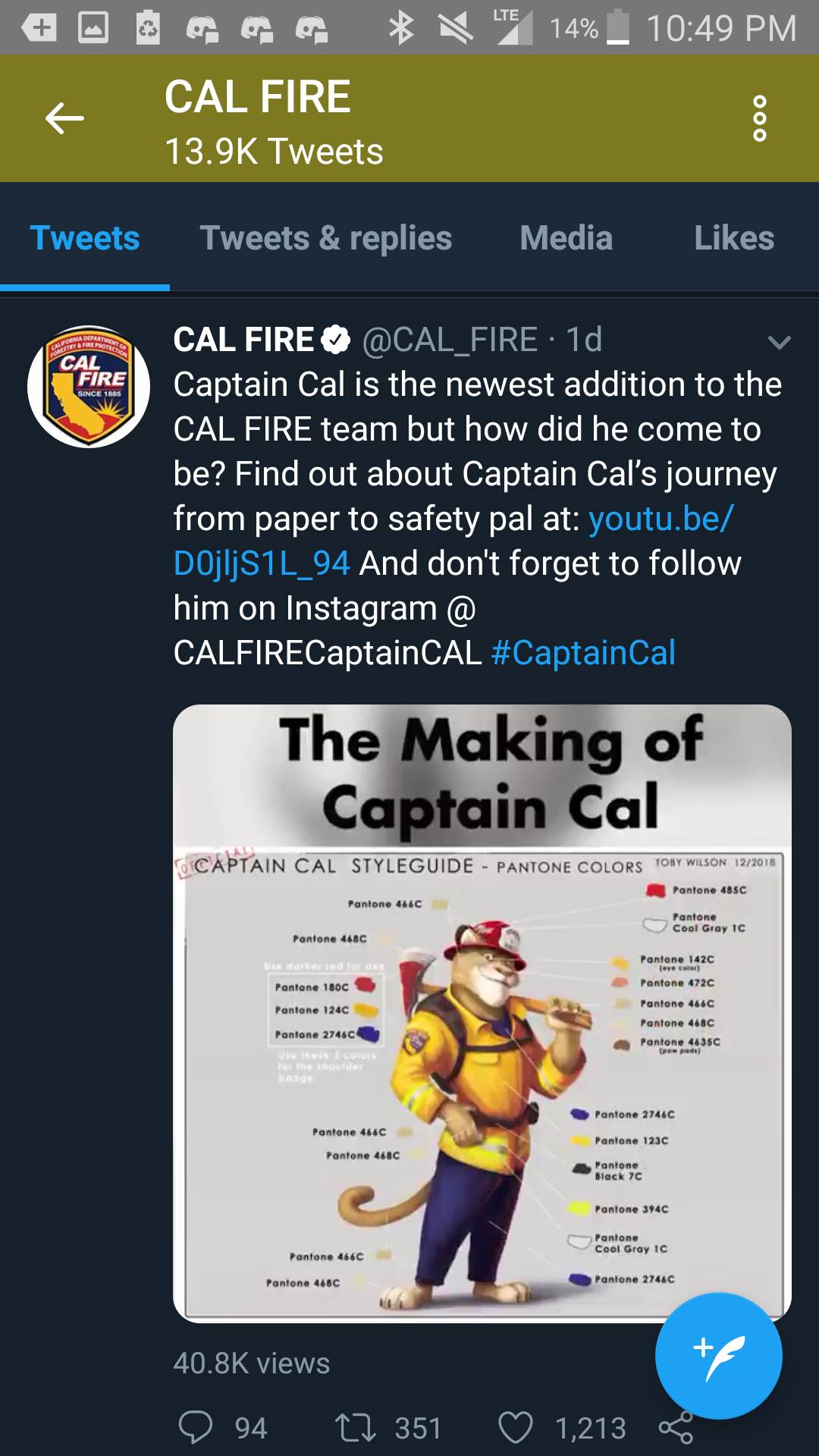Expand the tweet options caret
This screenshot has height=1456, width=819.
(x=780, y=343)
